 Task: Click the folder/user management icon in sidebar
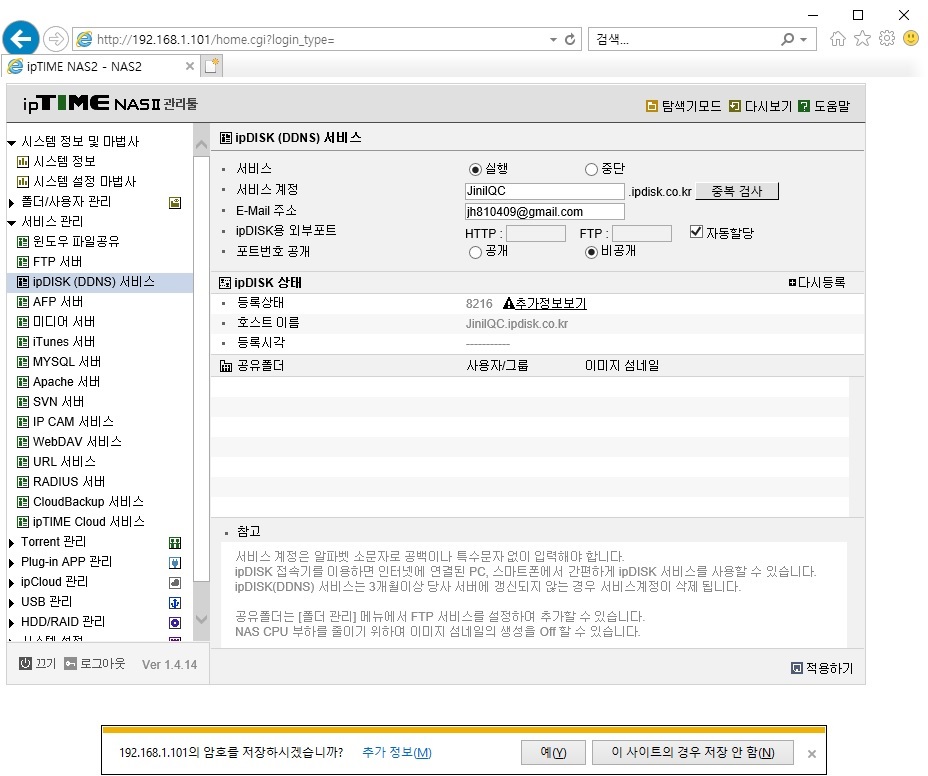175,203
